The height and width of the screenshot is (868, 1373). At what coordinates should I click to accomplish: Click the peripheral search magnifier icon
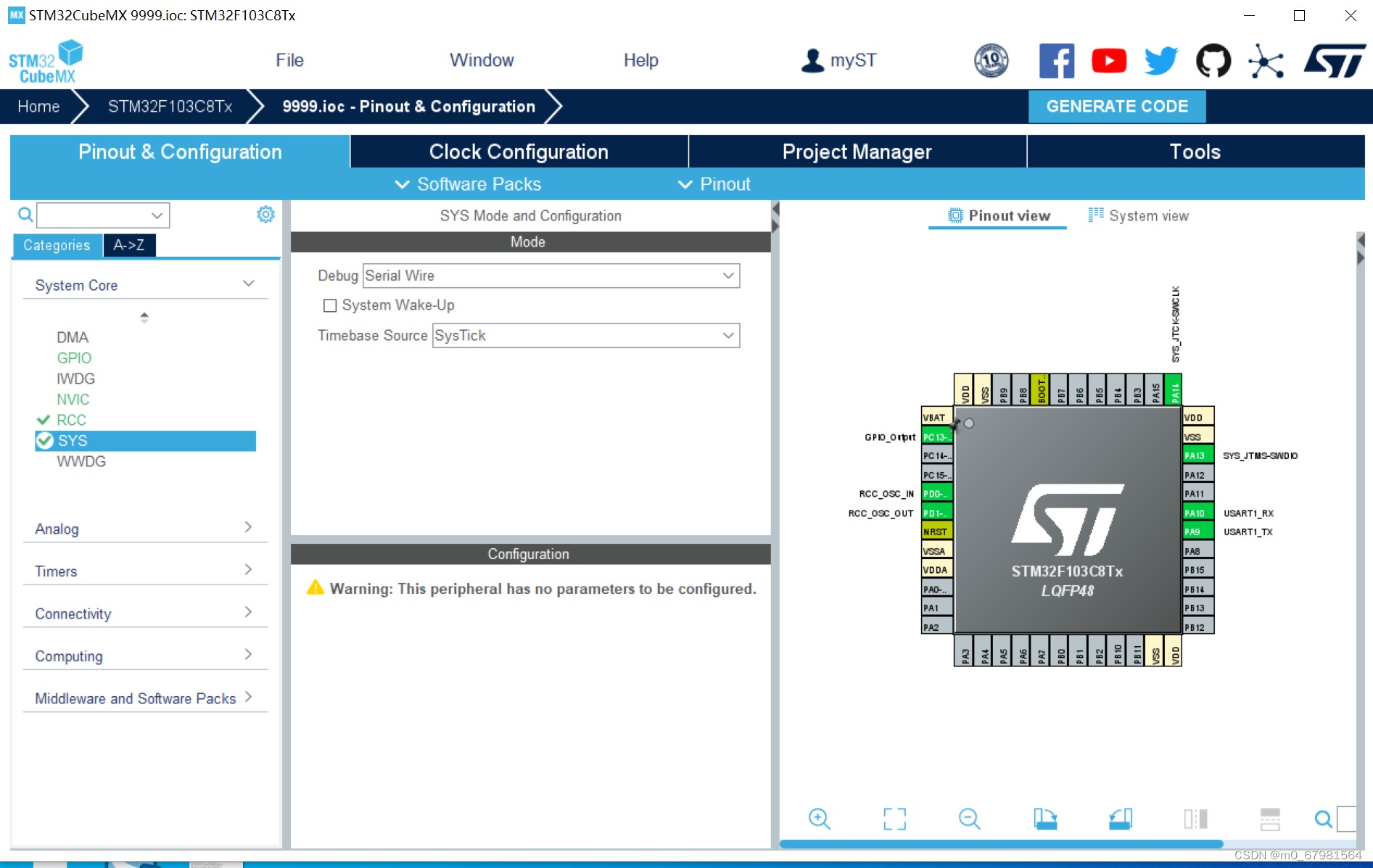tap(25, 215)
